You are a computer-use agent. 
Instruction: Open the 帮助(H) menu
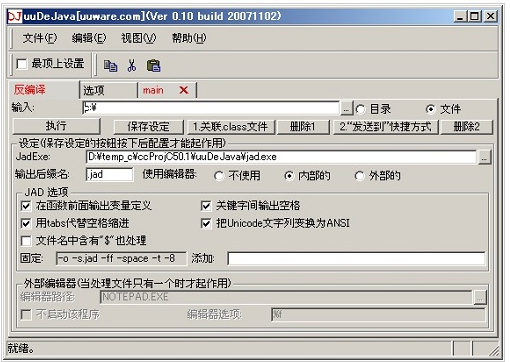(189, 38)
